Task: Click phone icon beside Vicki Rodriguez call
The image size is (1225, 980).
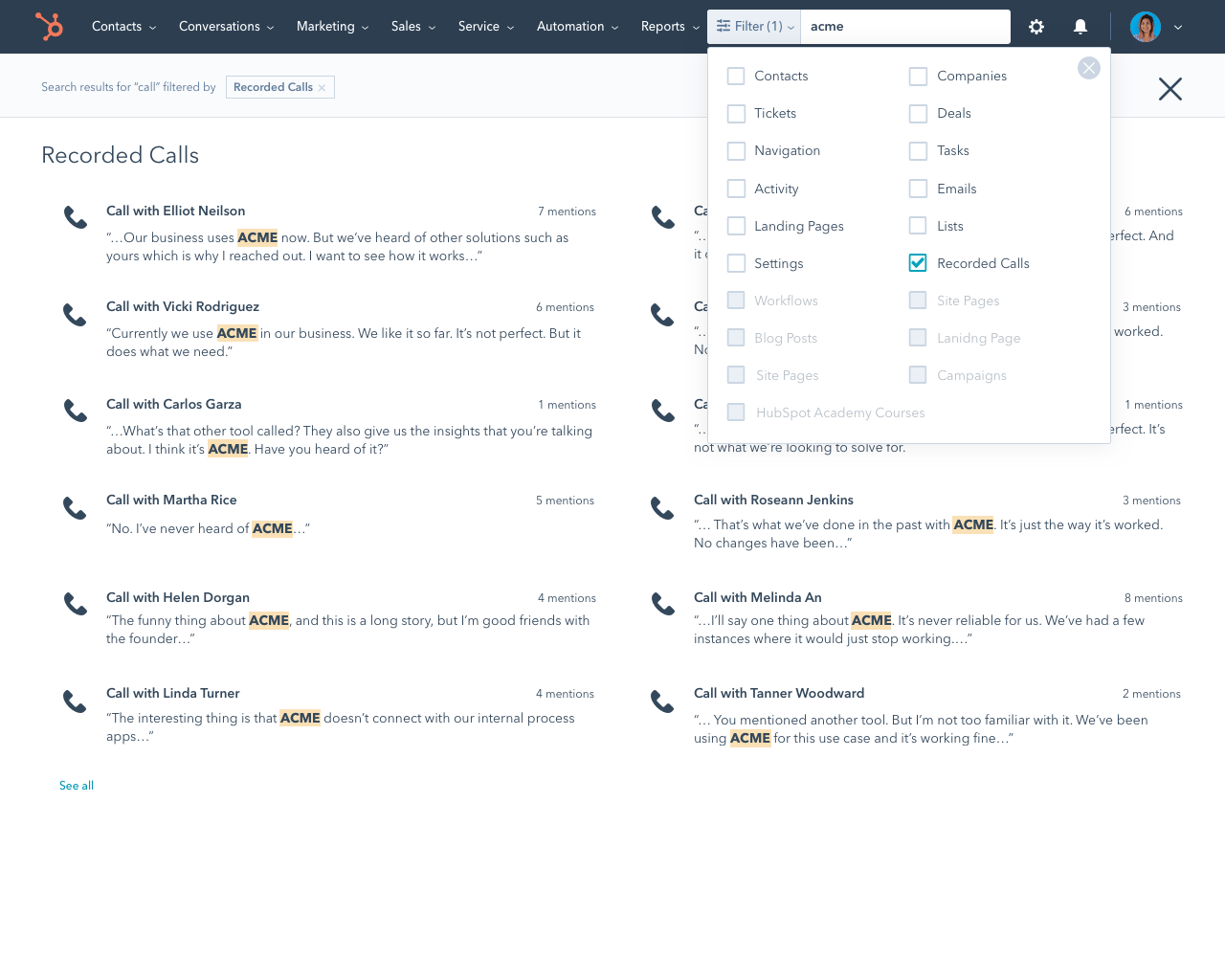Action: [x=76, y=314]
